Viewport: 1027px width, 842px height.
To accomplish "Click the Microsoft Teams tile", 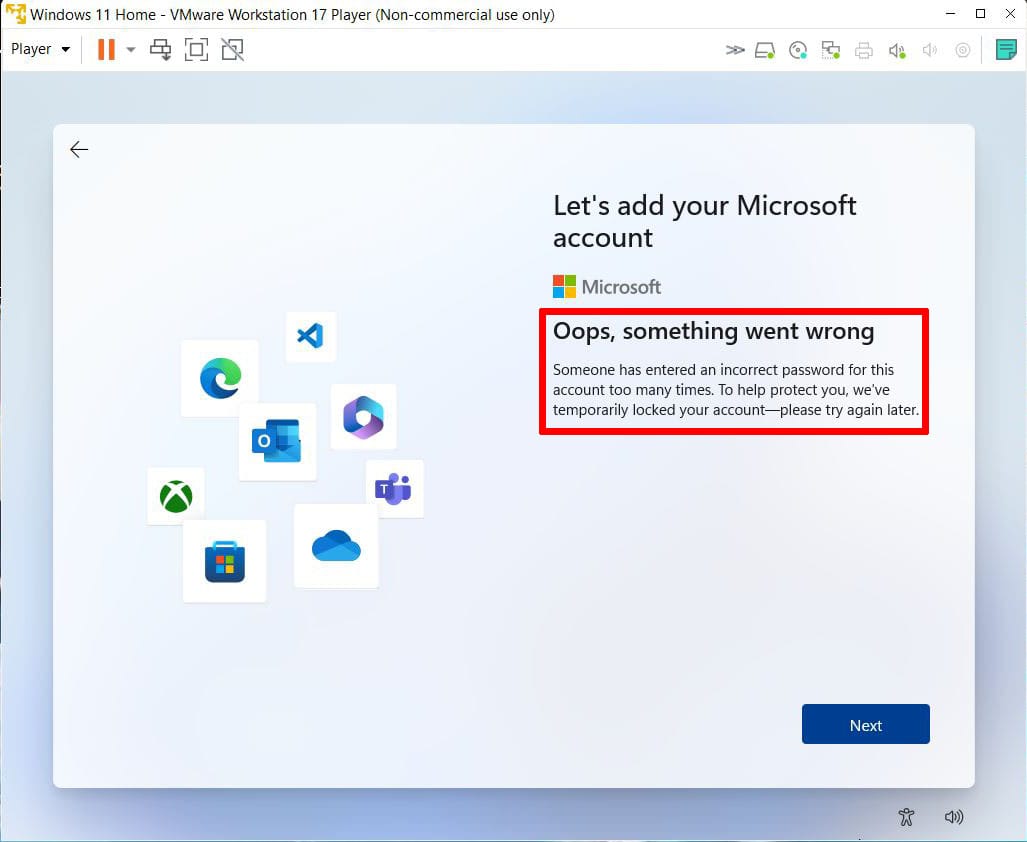I will 394,488.
